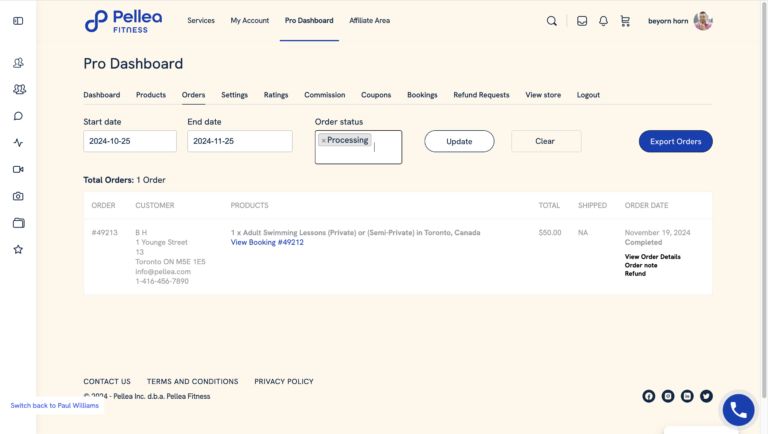The image size is (768, 434).
Task: Open the Twitter social icon
Action: pyautogui.click(x=706, y=396)
